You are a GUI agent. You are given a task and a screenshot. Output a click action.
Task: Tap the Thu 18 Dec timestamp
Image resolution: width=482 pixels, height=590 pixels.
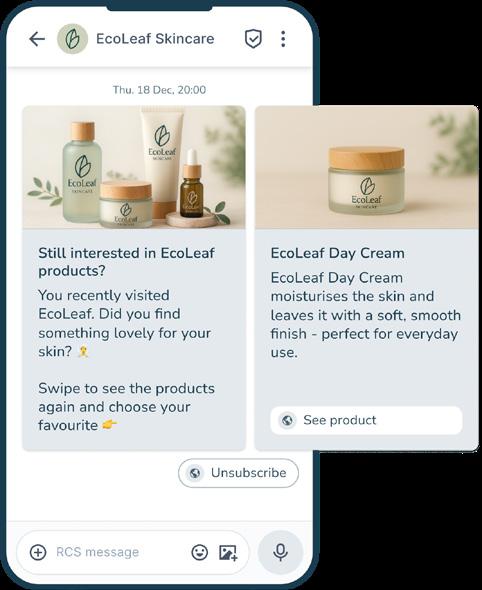(160, 90)
